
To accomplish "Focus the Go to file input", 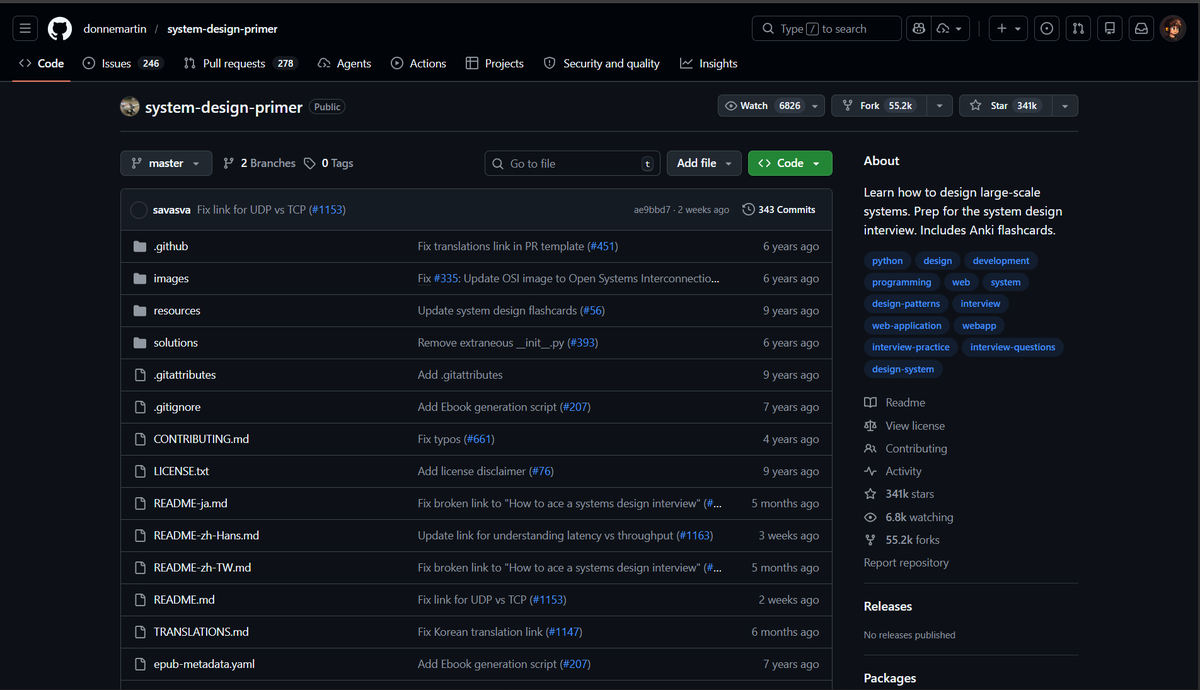I will tap(574, 163).
